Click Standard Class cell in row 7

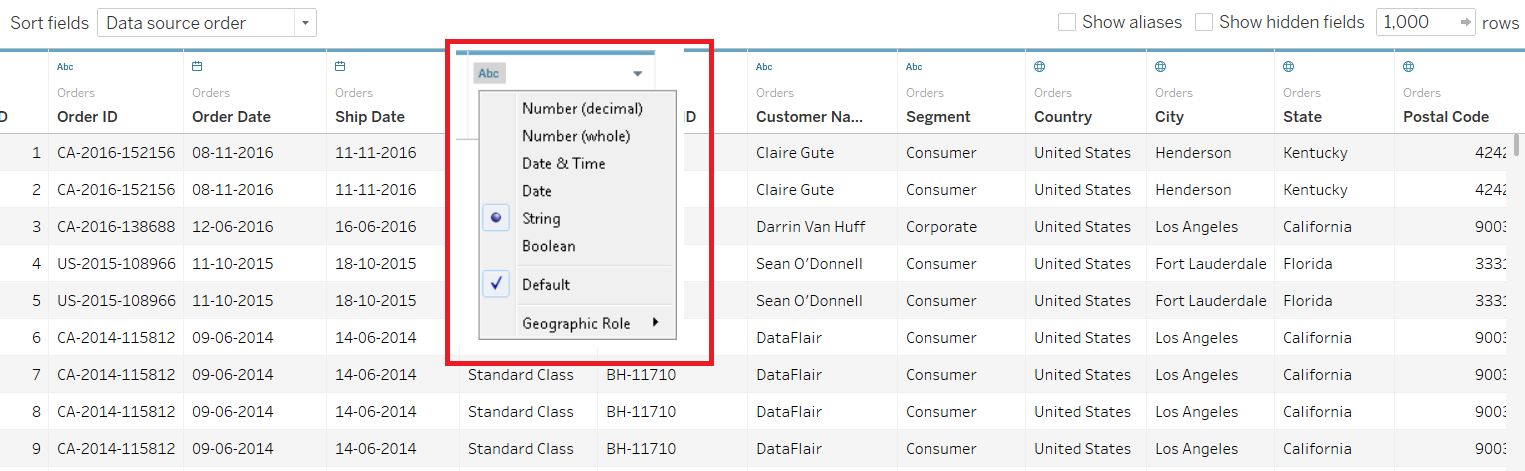click(521, 375)
